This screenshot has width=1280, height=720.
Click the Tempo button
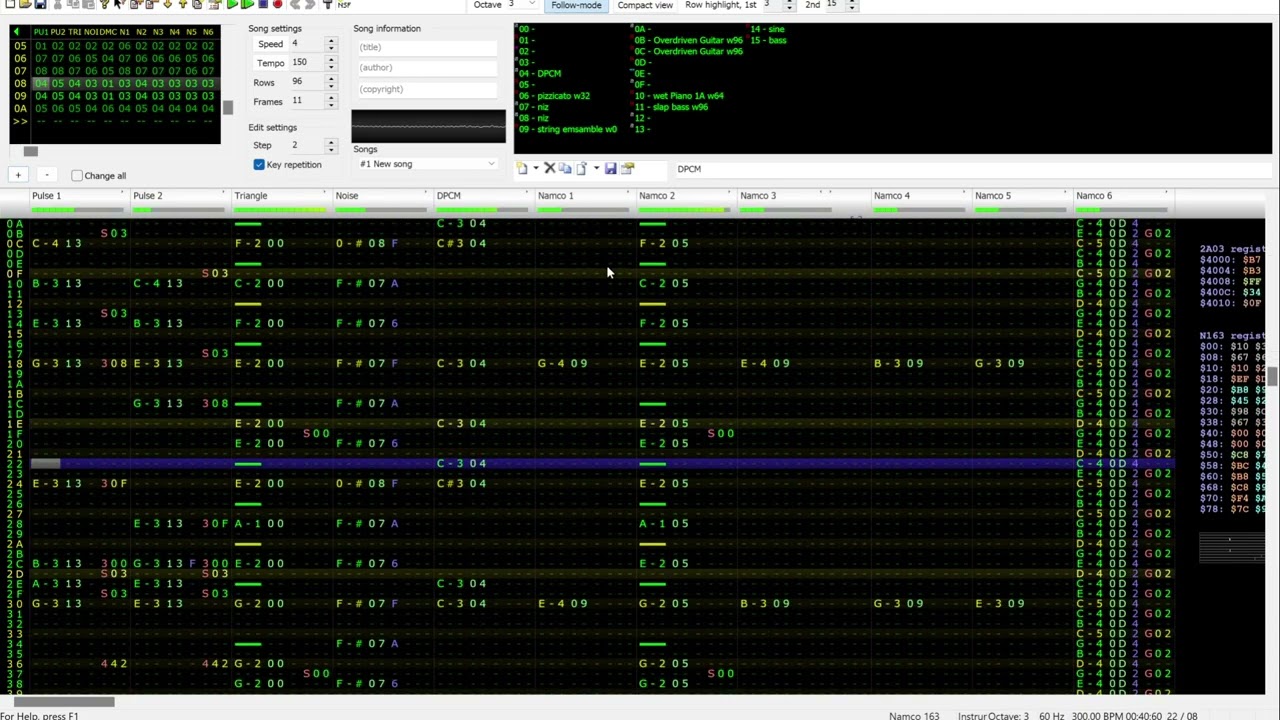[x=270, y=63]
